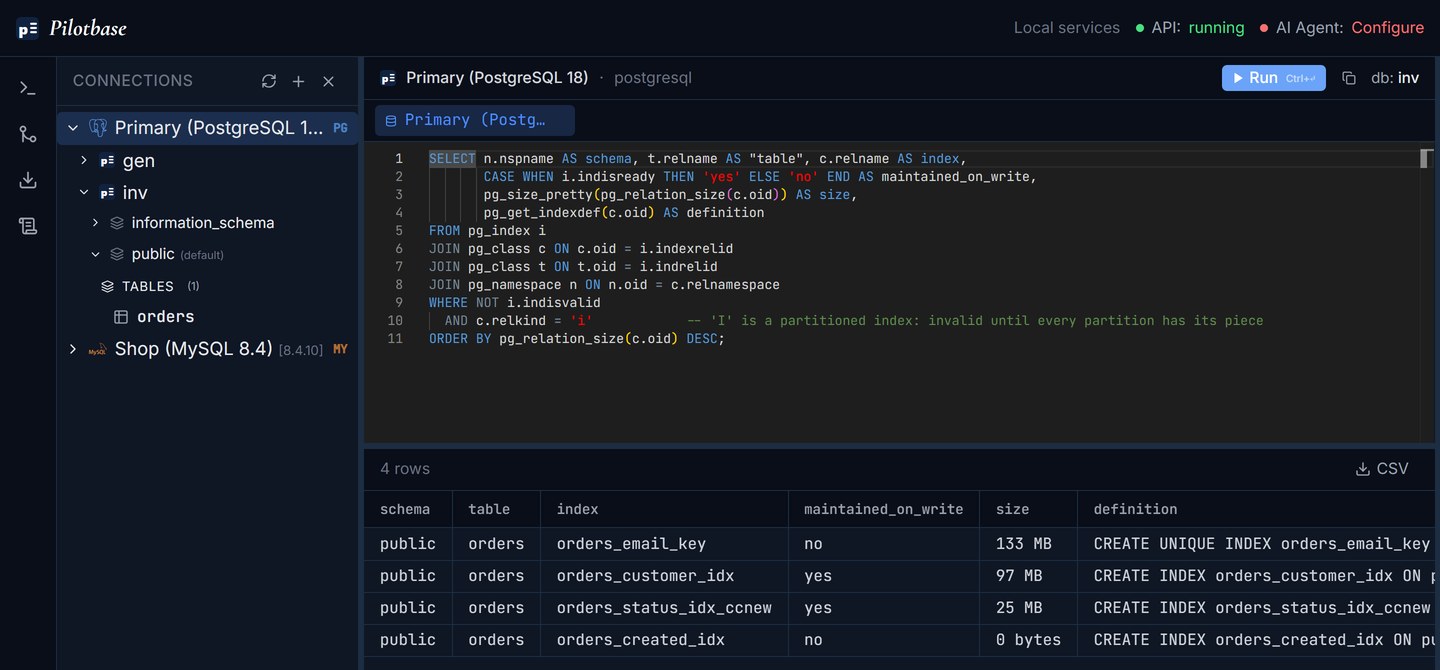Screen dimensions: 1440x670
Task: Sort by the schema column header
Action: [x=405, y=509]
